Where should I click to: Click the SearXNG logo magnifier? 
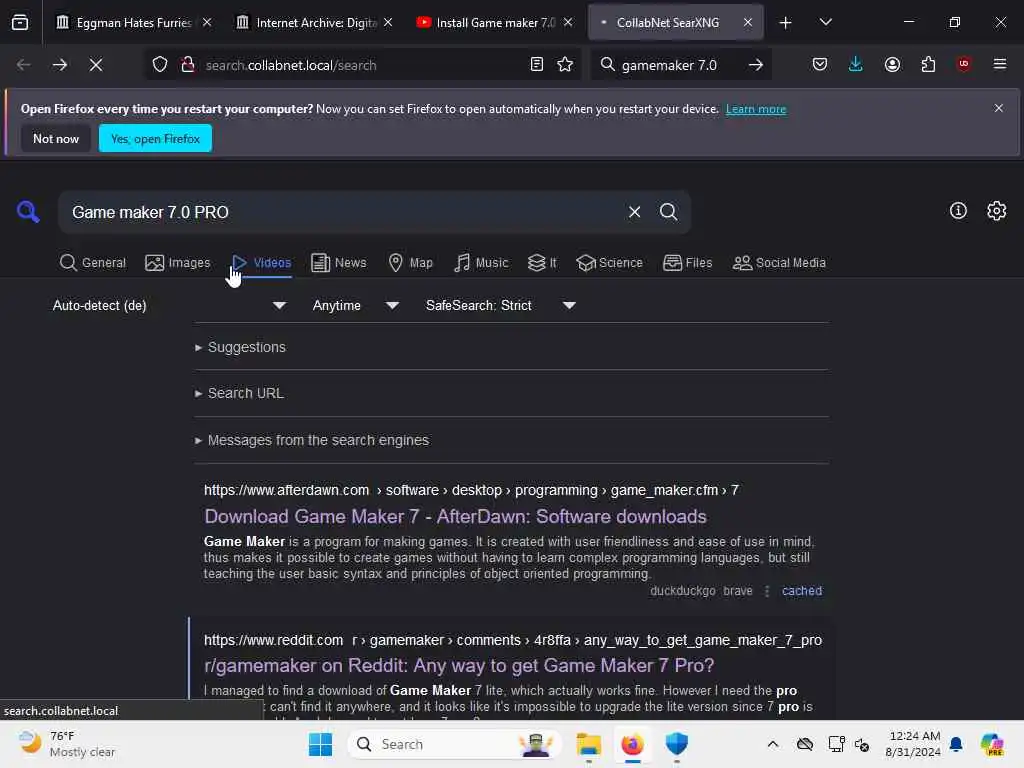pos(28,212)
